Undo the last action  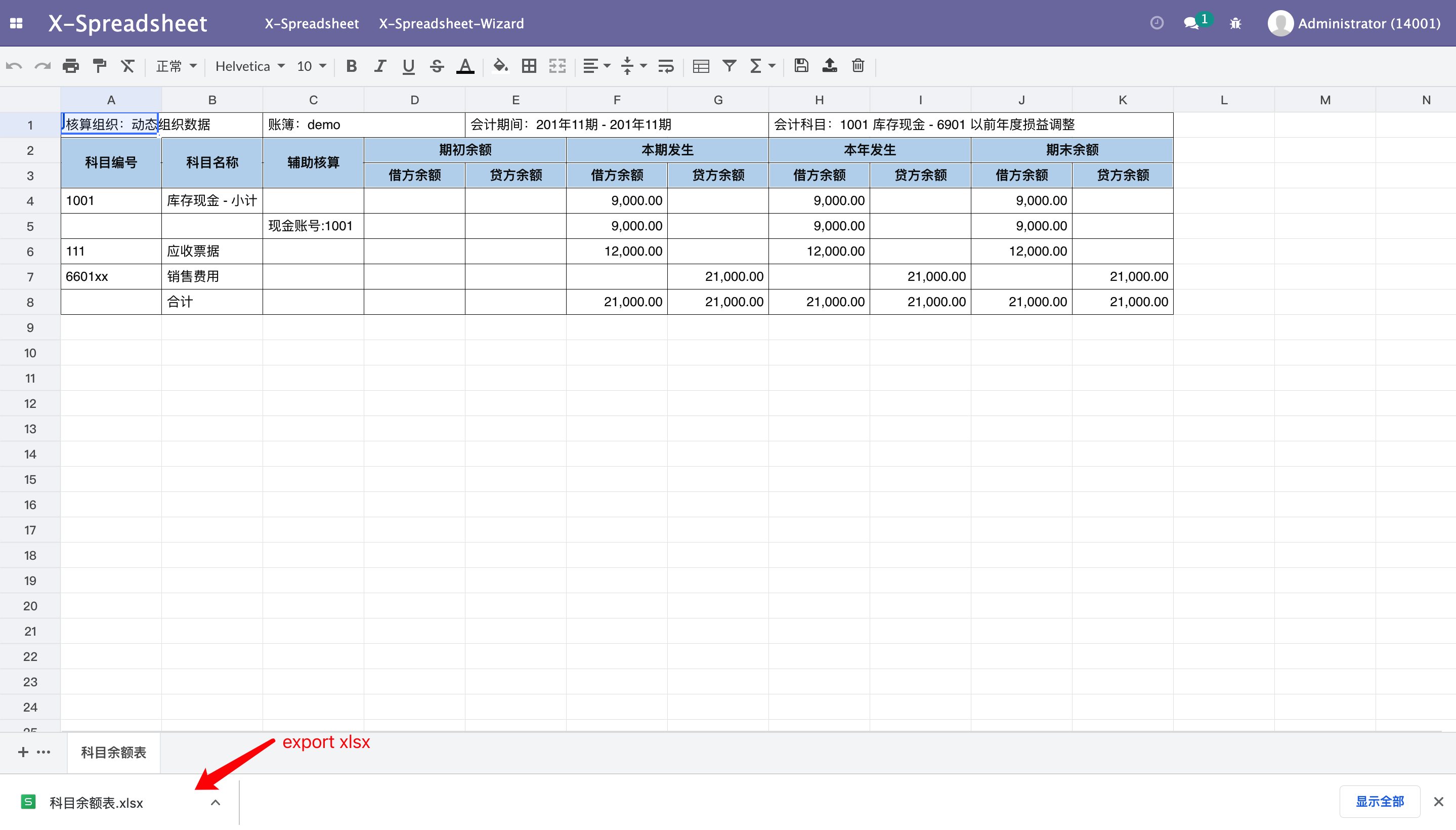14,66
